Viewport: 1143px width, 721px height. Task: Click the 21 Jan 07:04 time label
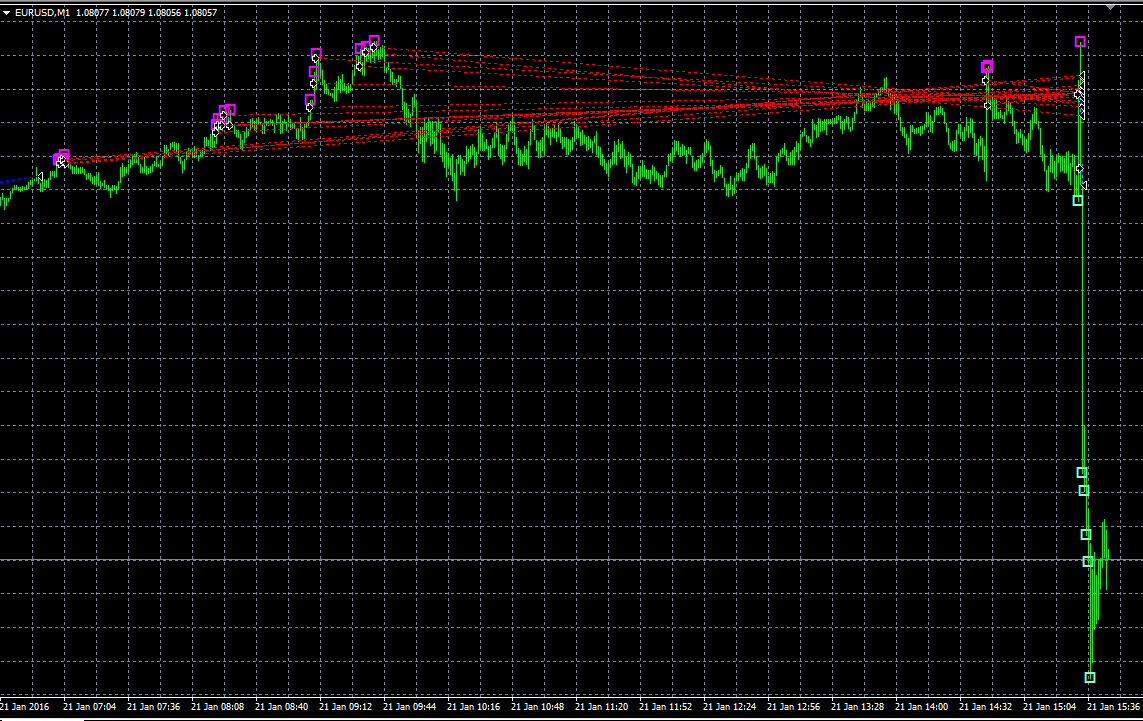[89, 706]
